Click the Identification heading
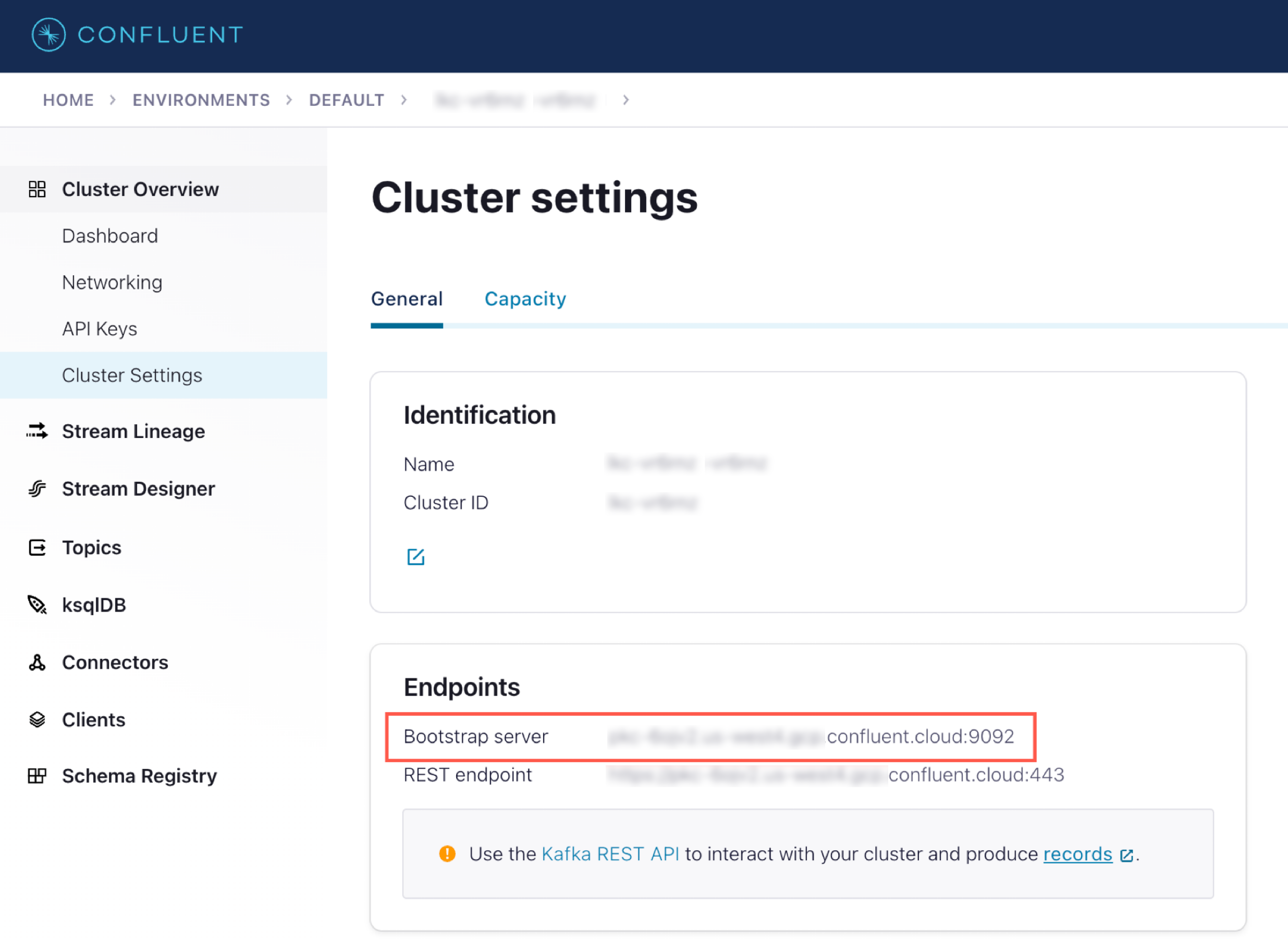1288x941 pixels. pos(480,415)
